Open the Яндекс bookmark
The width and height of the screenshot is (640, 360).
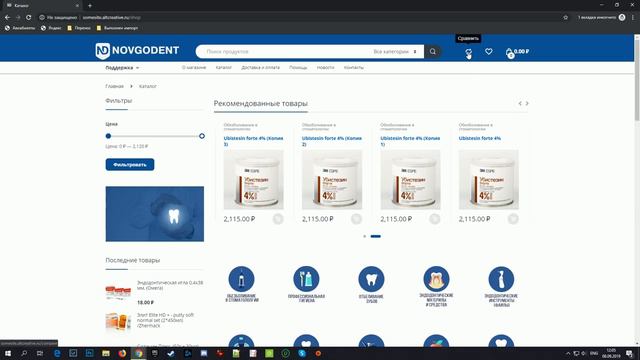51,28
